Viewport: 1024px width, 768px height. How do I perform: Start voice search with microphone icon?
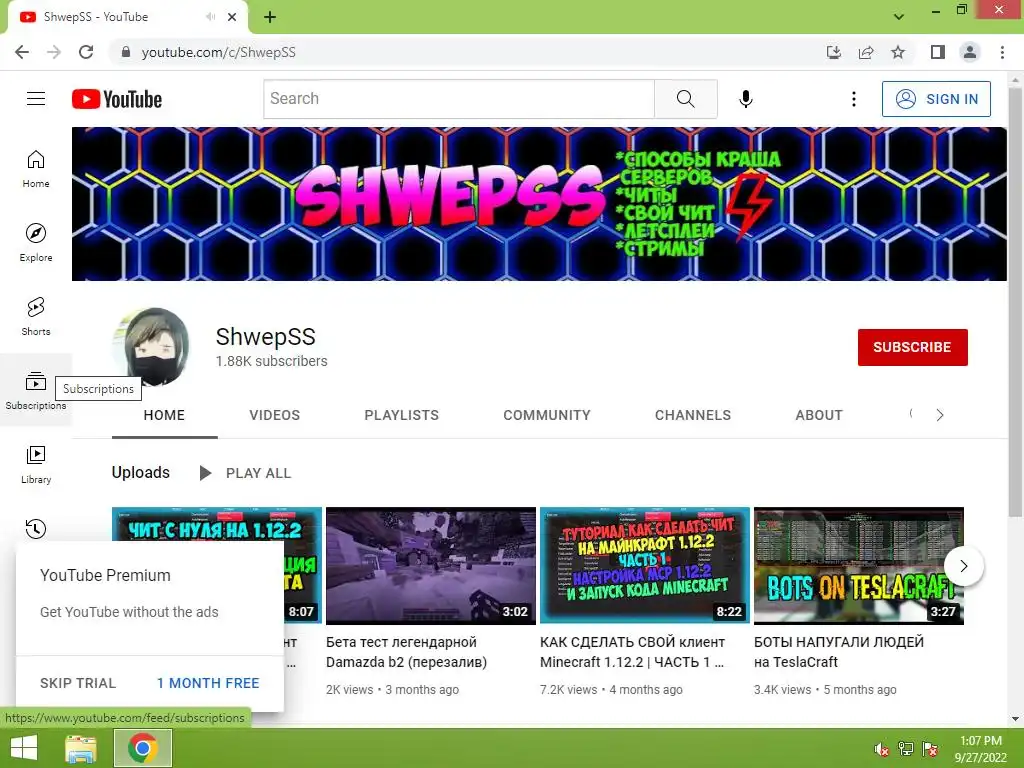pyautogui.click(x=746, y=99)
